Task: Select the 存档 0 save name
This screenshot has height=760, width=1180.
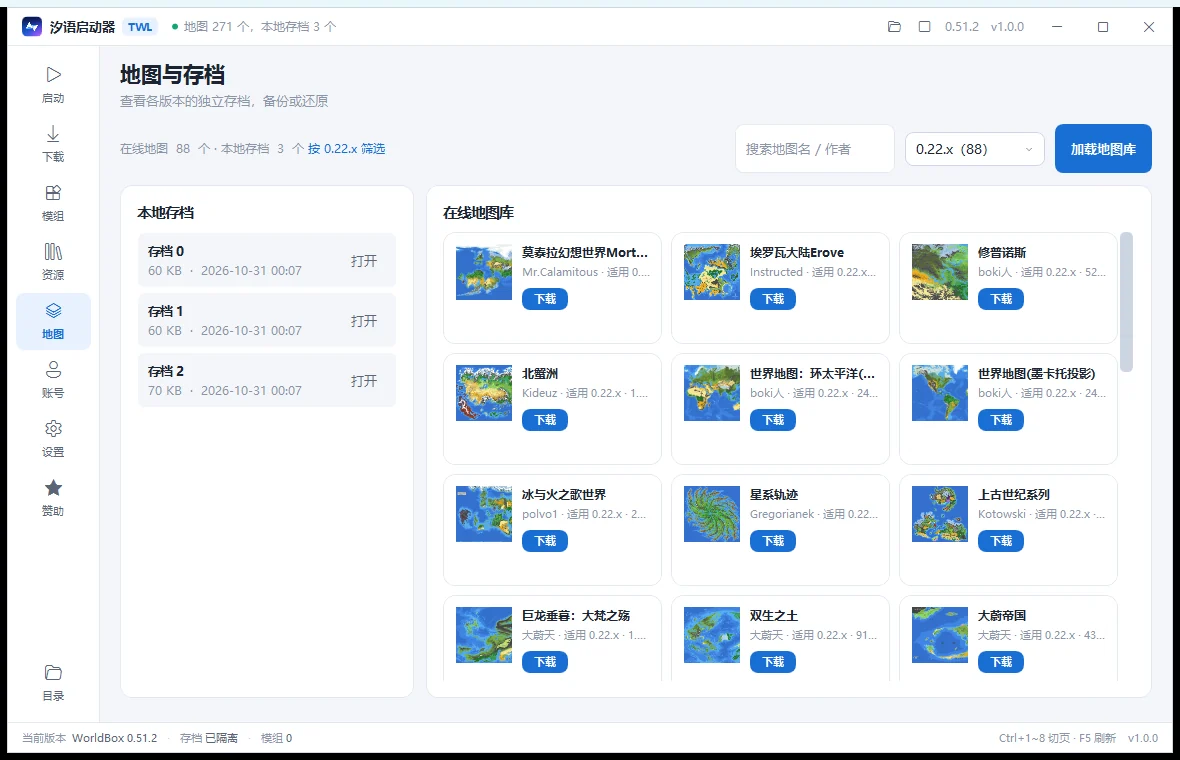Action: tap(166, 251)
